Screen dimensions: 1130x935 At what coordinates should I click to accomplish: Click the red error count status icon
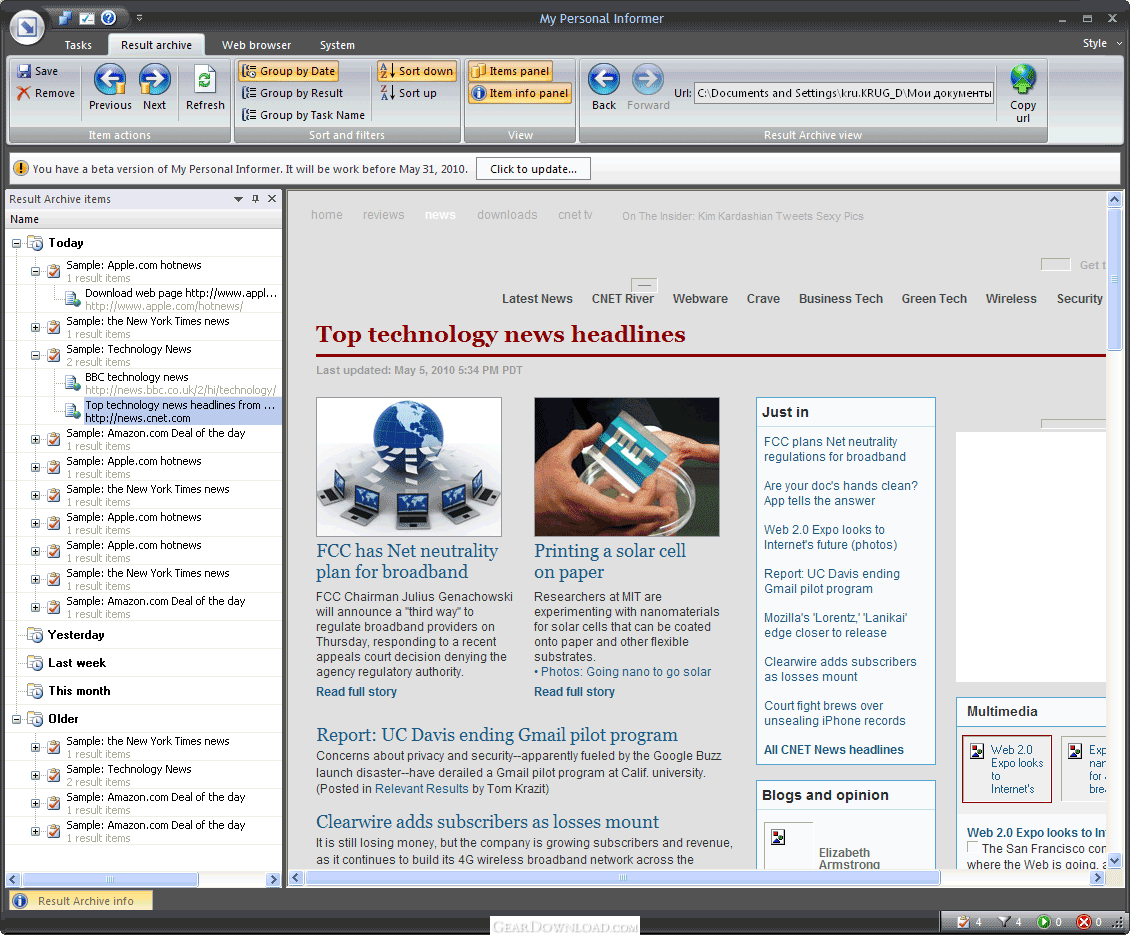point(1084,922)
